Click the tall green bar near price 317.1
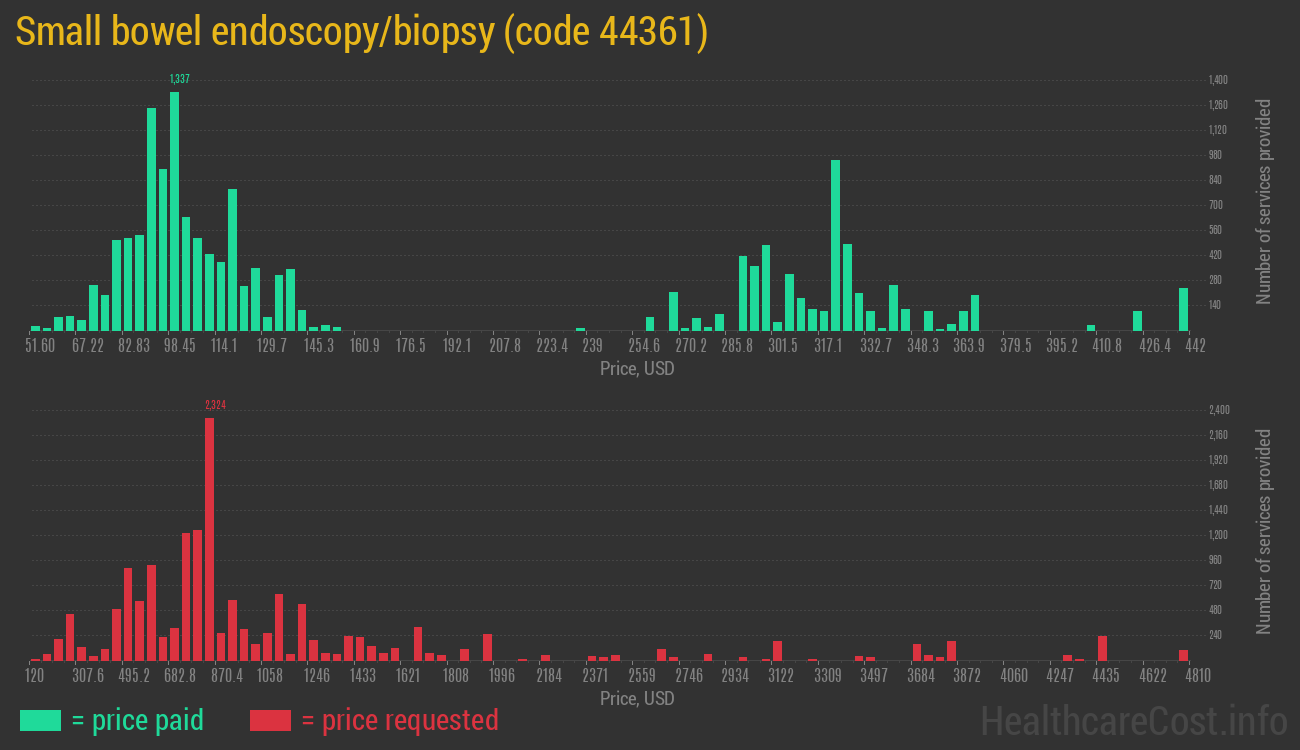Image resolution: width=1300 pixels, height=750 pixels. 835,250
